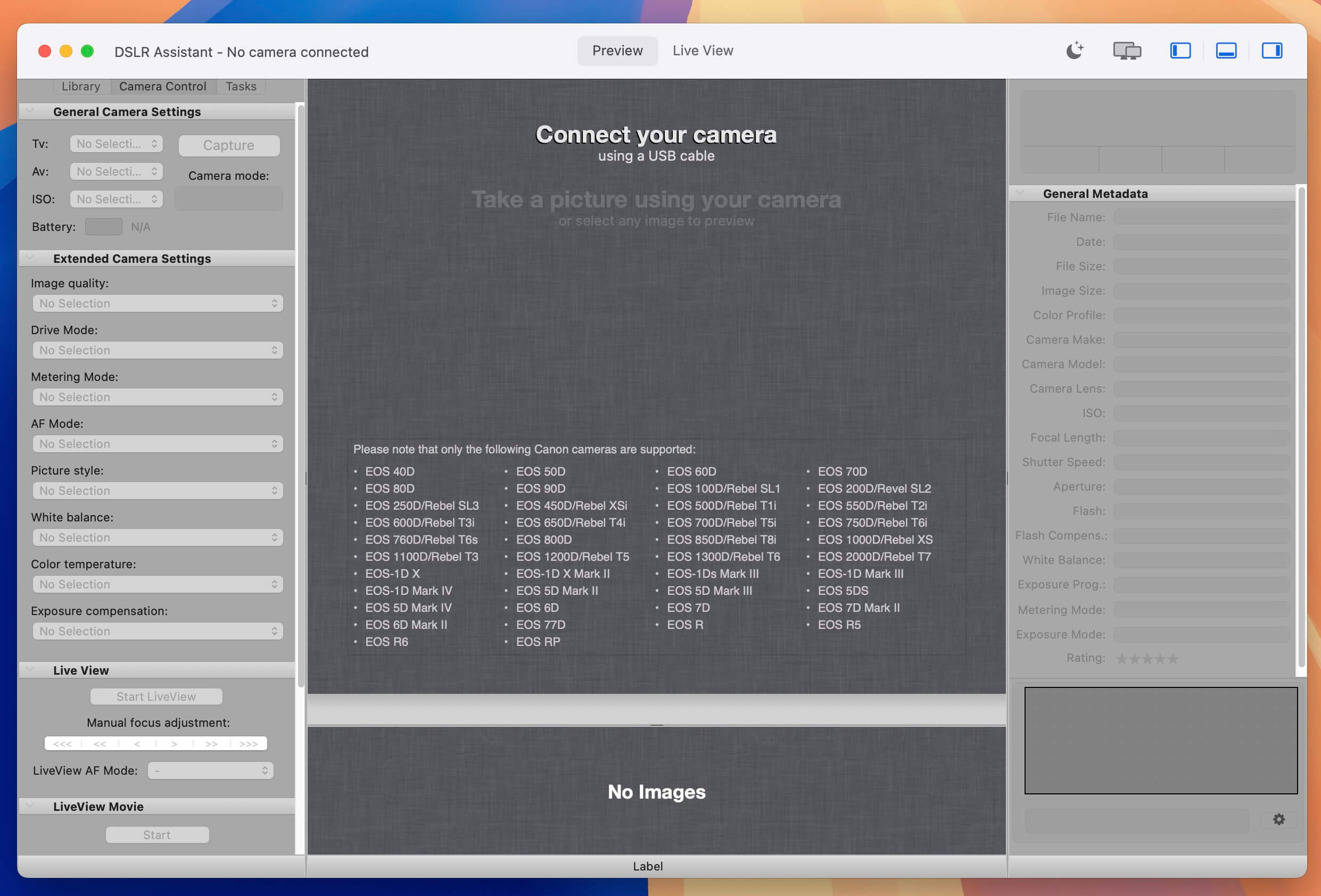Switch to the Library tab

coord(81,86)
